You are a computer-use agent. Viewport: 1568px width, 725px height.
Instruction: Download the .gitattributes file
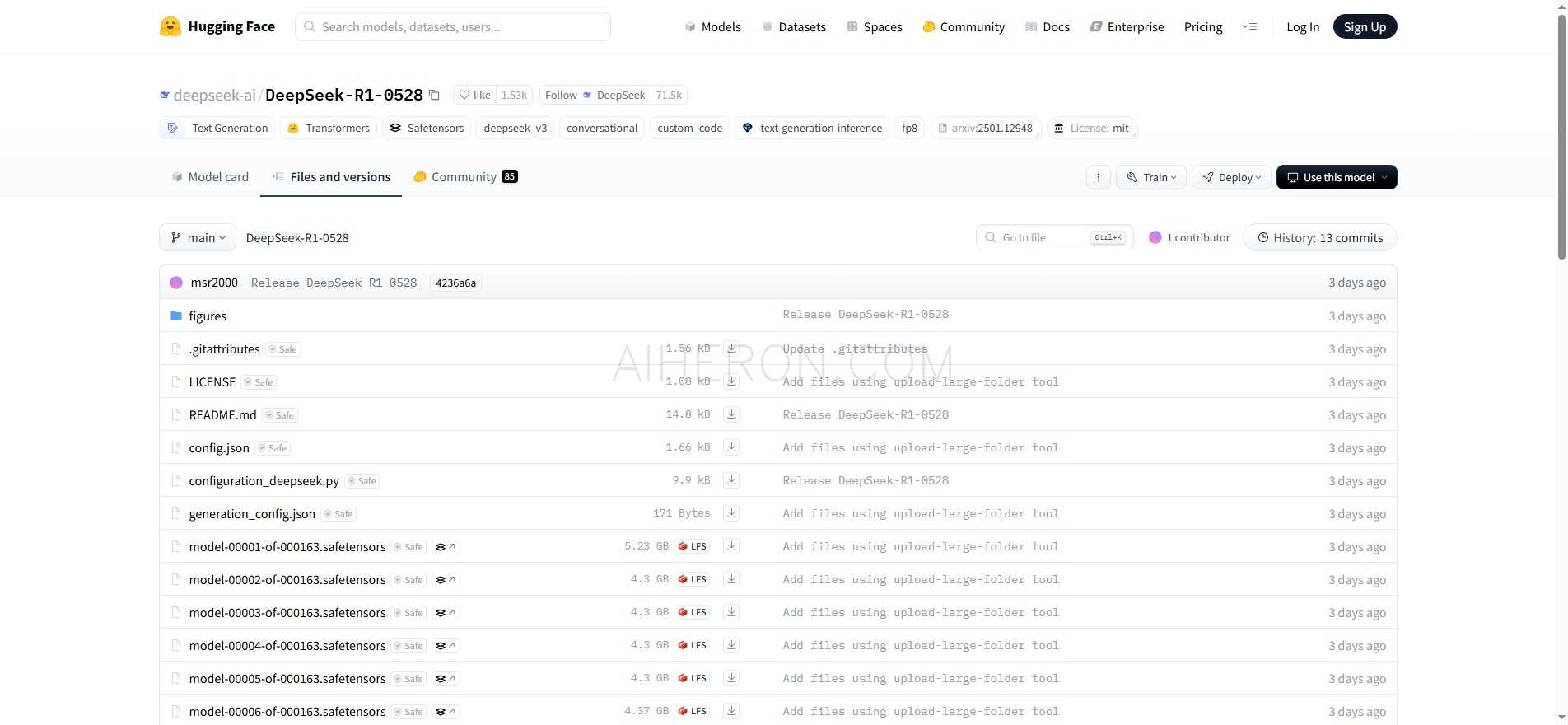coord(731,348)
